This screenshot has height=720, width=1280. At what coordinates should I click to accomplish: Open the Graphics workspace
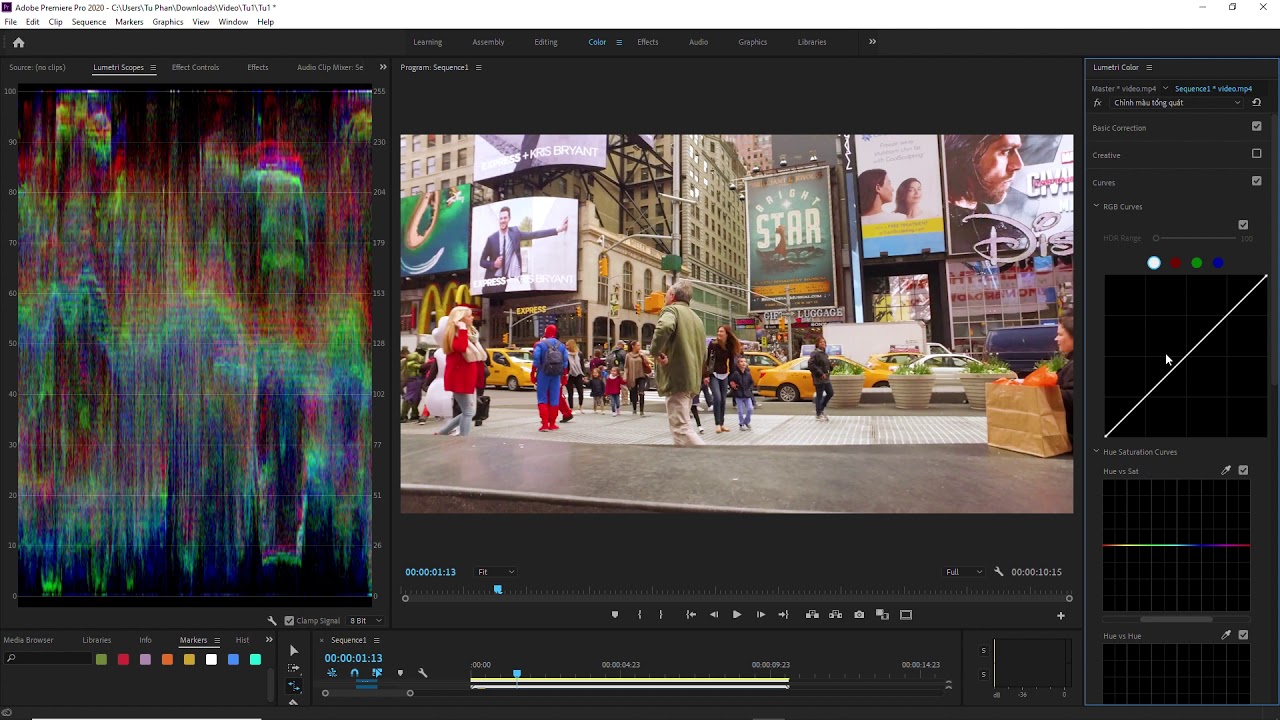tap(753, 42)
